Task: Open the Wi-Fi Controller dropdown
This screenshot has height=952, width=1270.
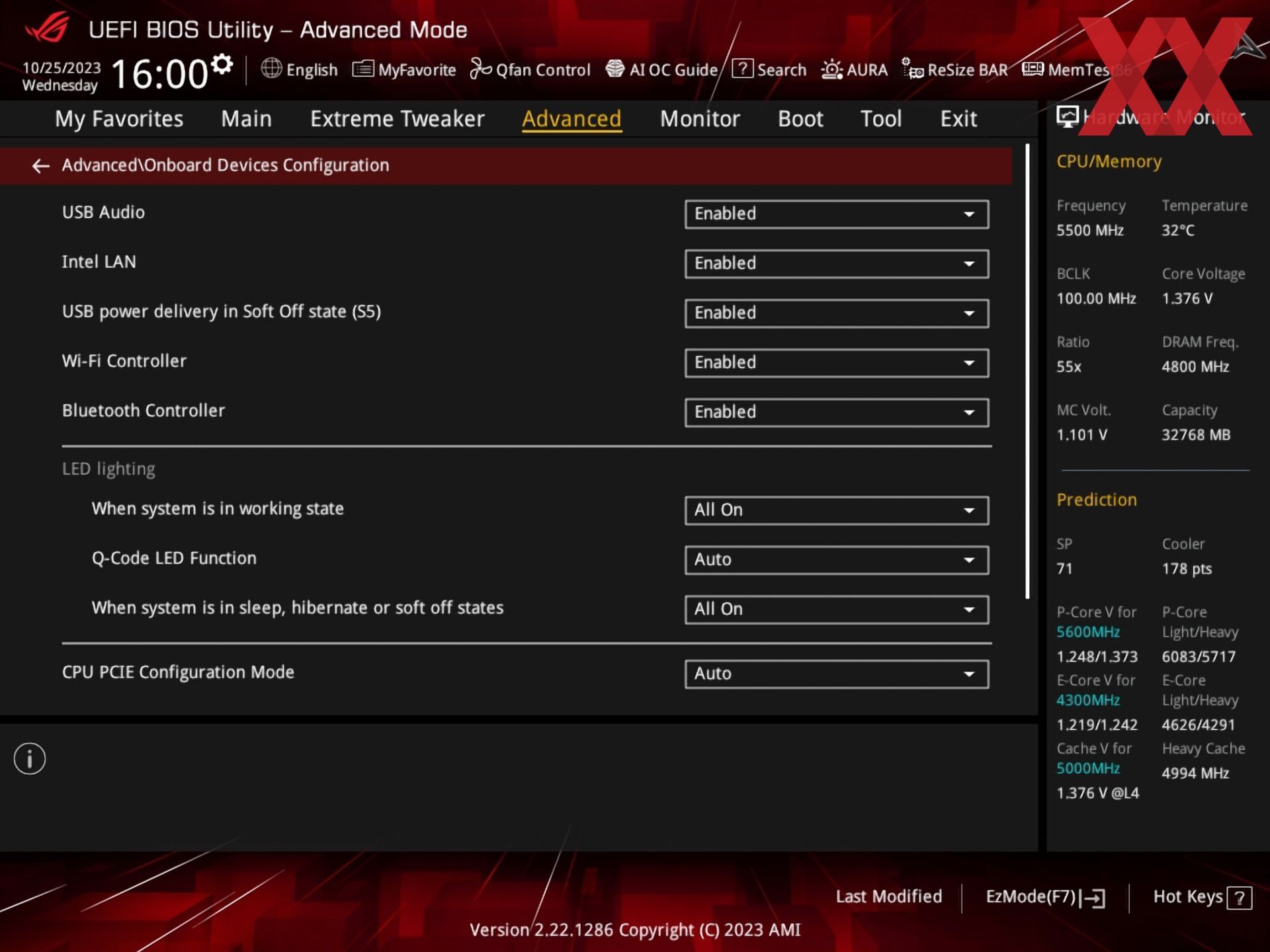Action: (837, 363)
